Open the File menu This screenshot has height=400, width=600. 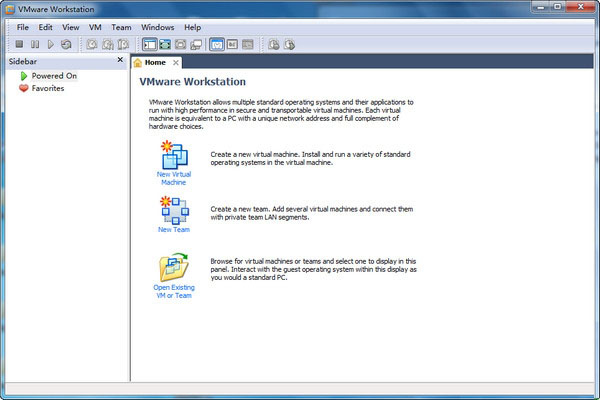[23, 27]
